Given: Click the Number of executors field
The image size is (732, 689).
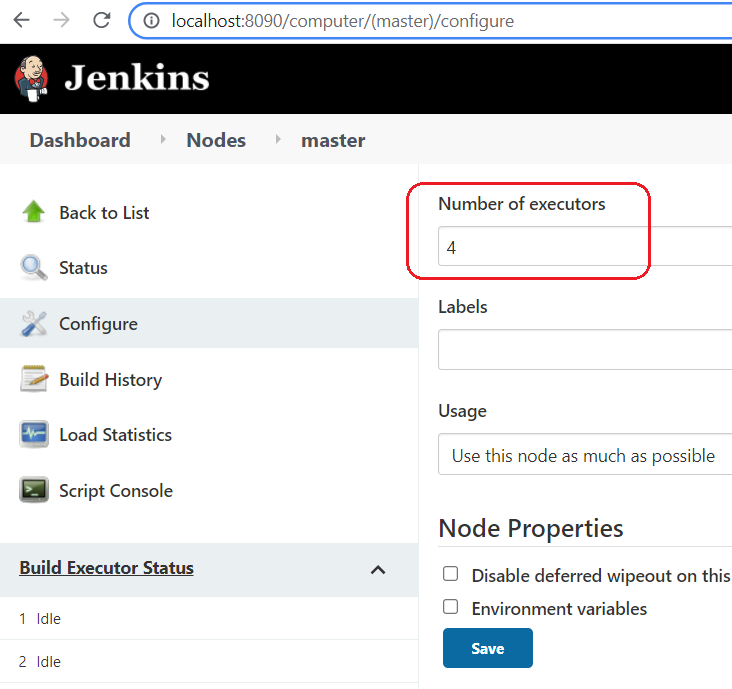Looking at the screenshot, I should click(x=585, y=246).
